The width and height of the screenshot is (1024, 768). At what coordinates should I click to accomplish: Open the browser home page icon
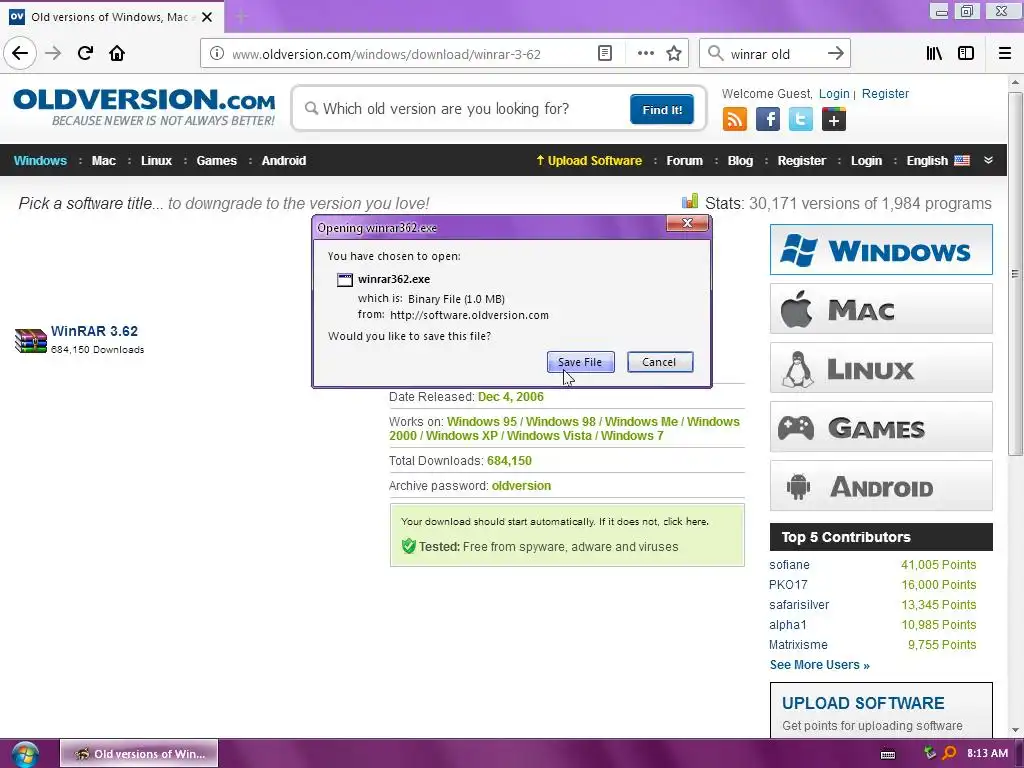[117, 54]
